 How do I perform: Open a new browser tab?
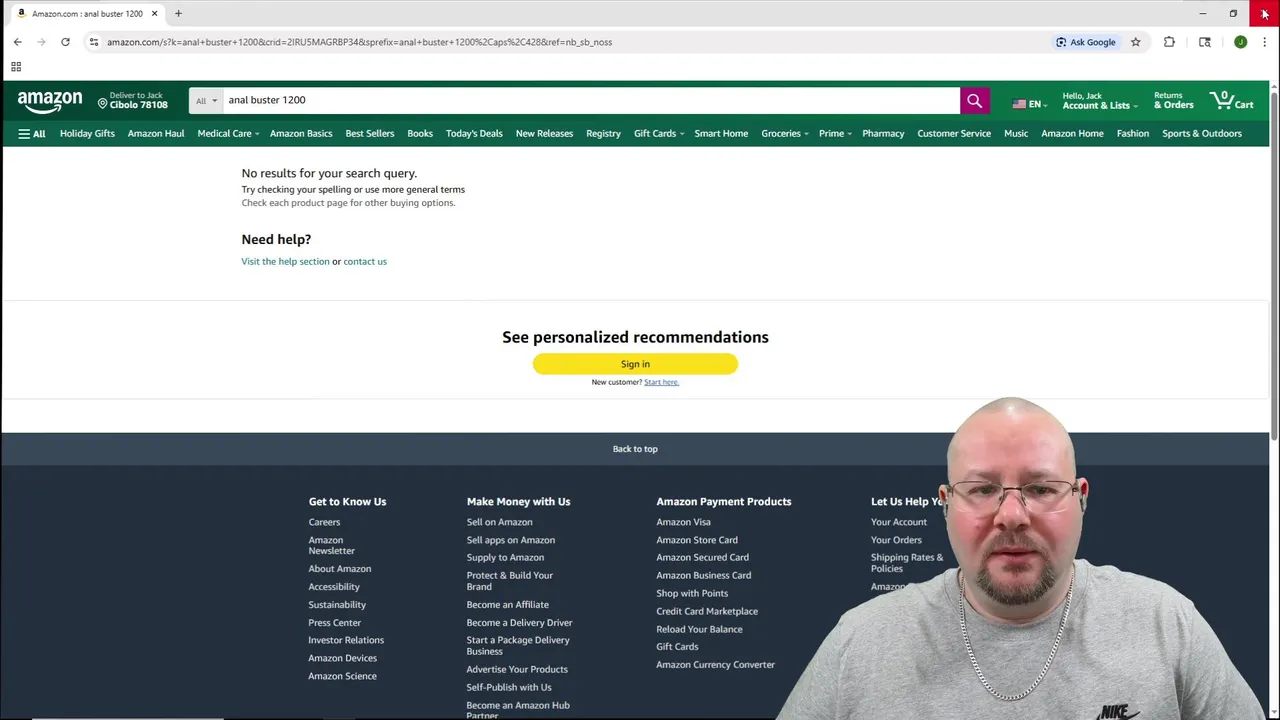click(x=178, y=14)
